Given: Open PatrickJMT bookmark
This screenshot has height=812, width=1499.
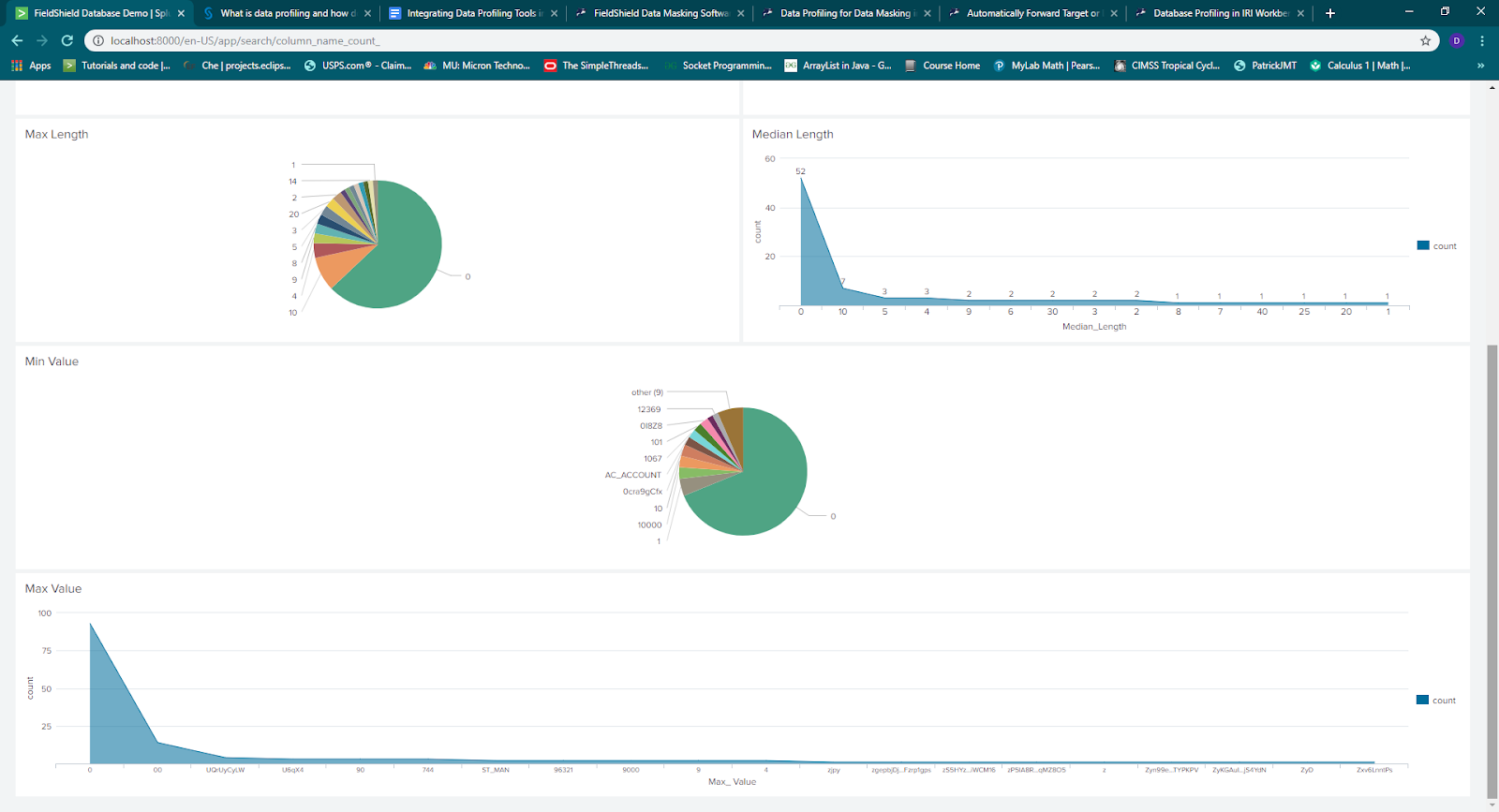Looking at the screenshot, I should tap(1266, 66).
